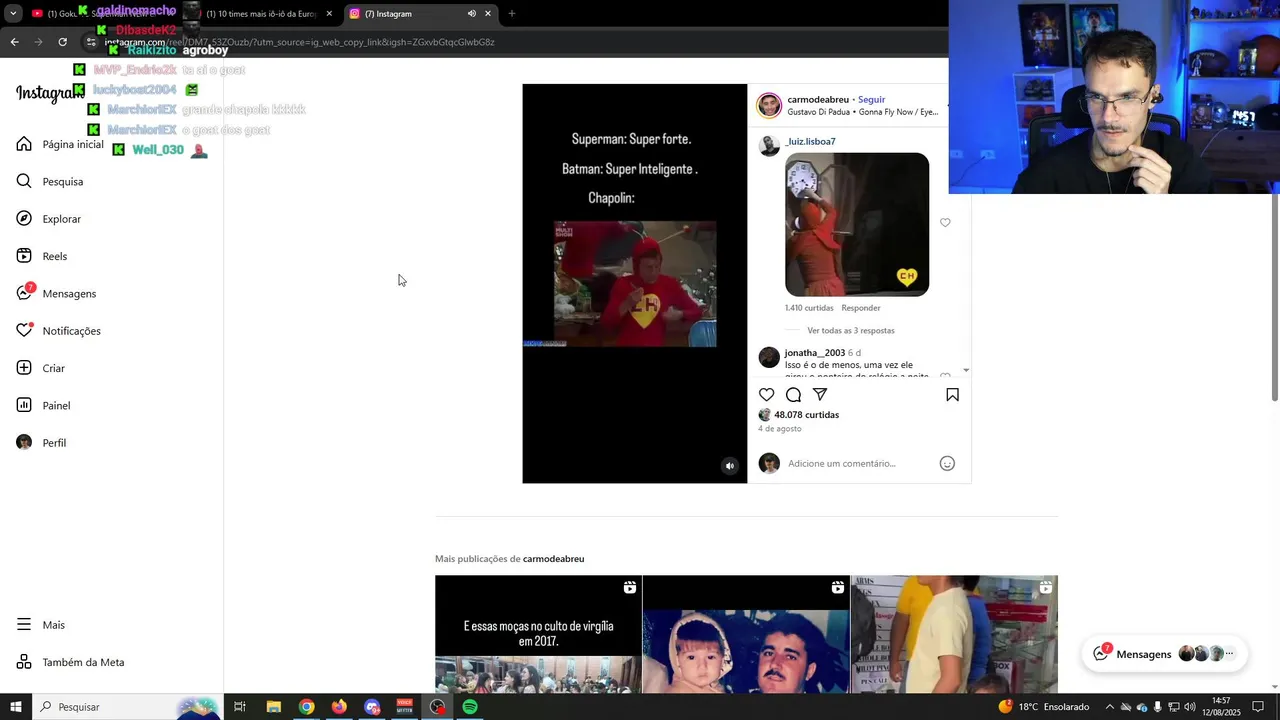Screen dimensions: 1280x720
Task: Click the comments list scroll arrow
Action: point(966,371)
